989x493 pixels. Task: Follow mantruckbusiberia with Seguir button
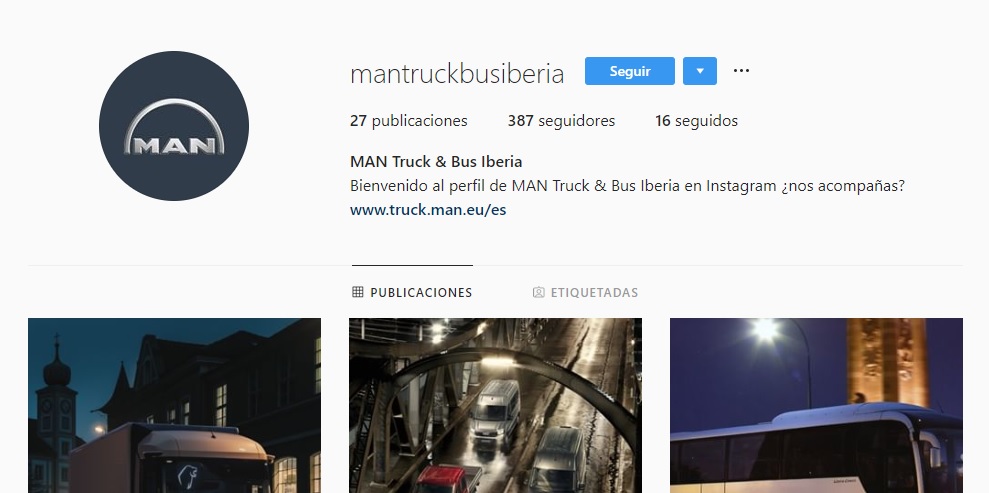coord(629,71)
